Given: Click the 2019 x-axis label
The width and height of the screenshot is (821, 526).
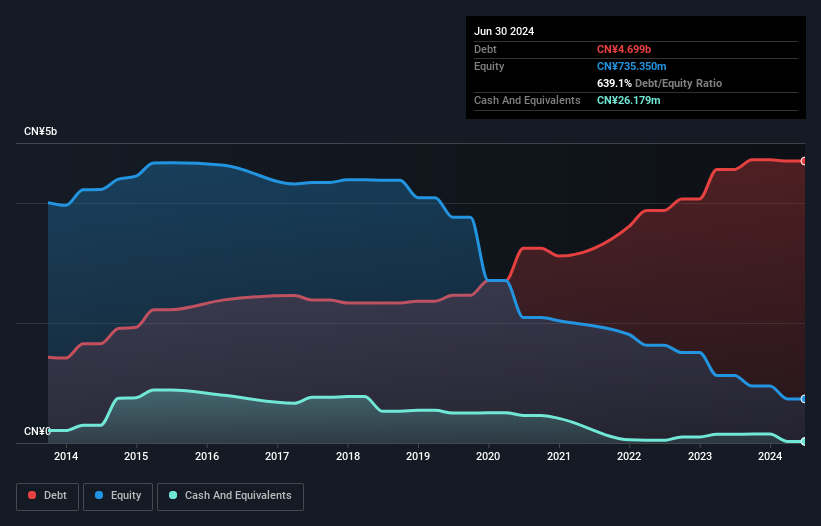Looking at the screenshot, I should point(418,456).
